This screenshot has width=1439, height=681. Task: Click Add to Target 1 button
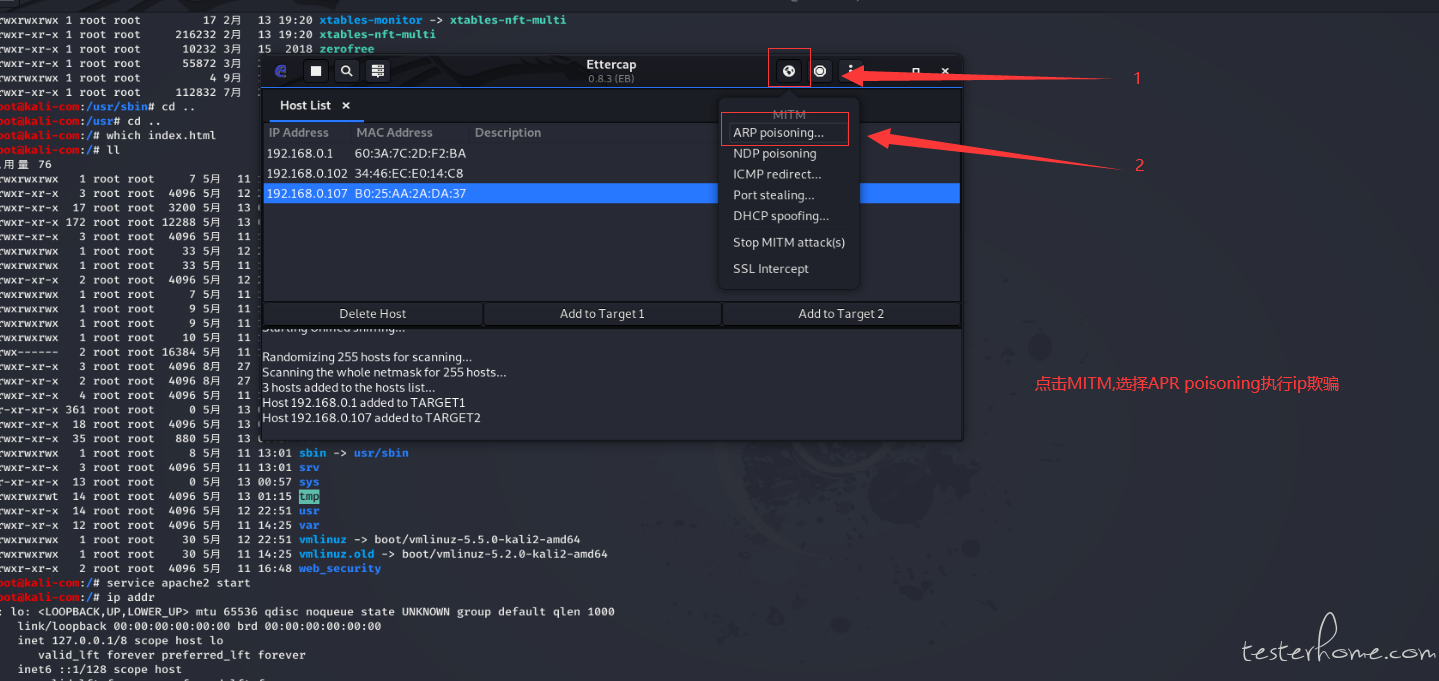coord(602,314)
